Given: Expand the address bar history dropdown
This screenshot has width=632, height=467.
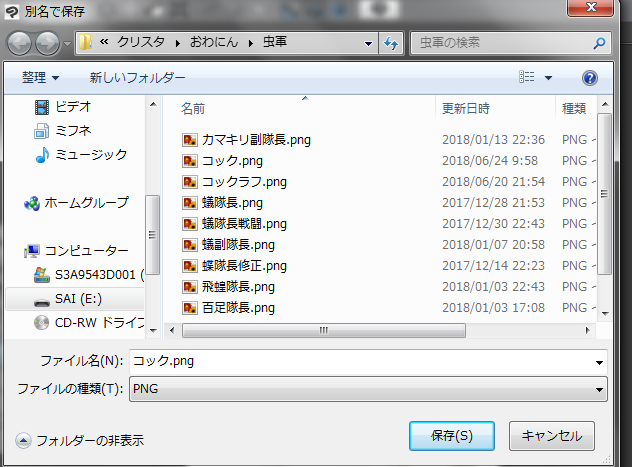Looking at the screenshot, I should 368,43.
